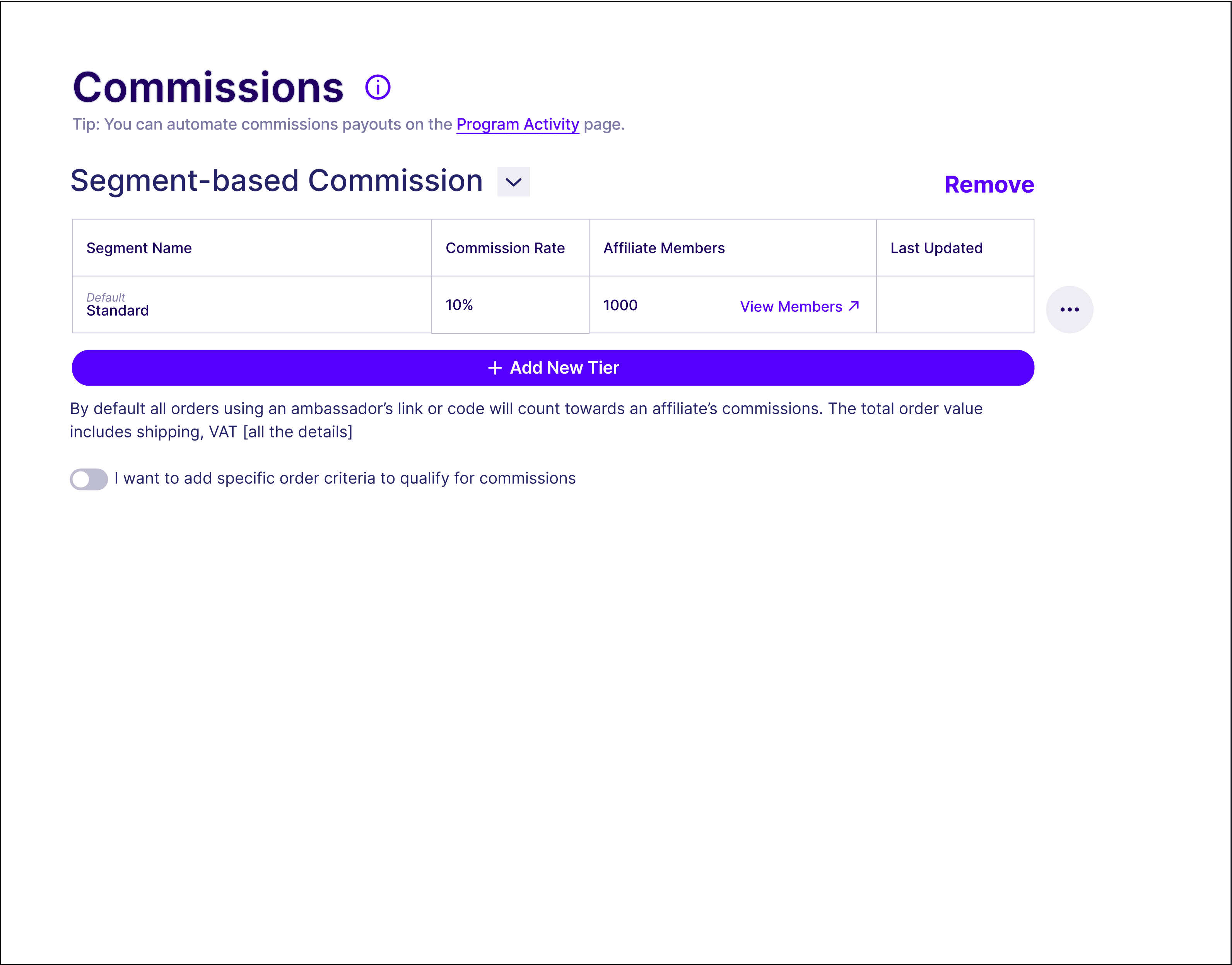
Task: Click the arrow icon after View Members
Action: click(854, 306)
